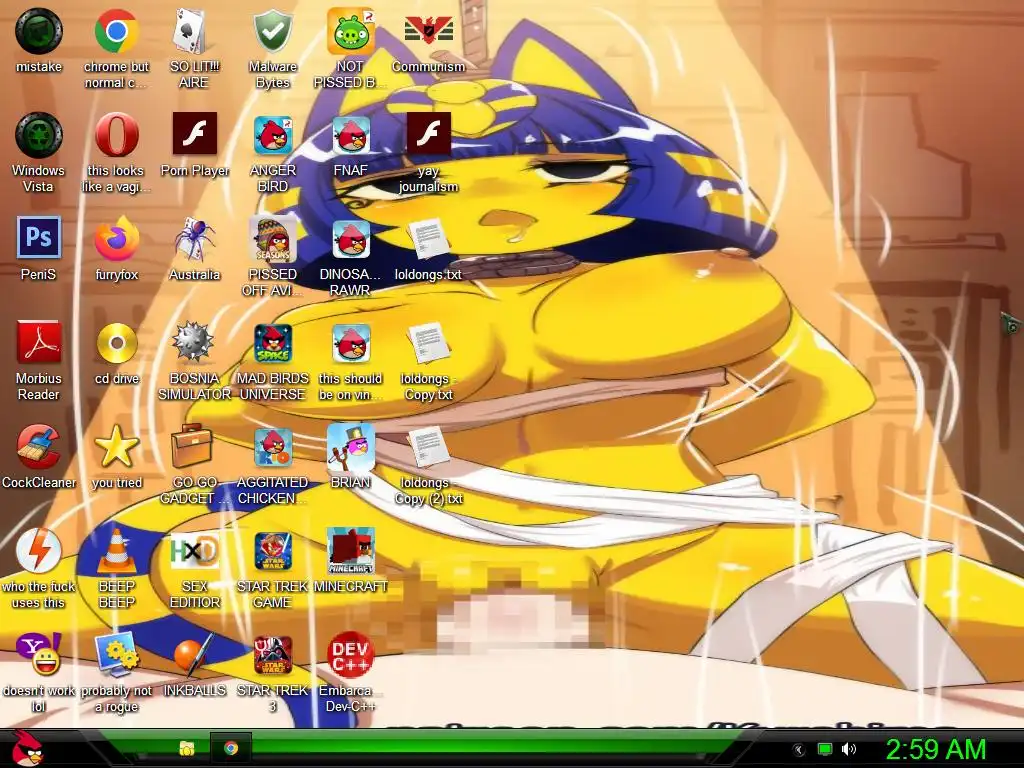Open the 'probably not a rogue' icon
Viewport: 1024px width, 768px height.
pyautogui.click(x=116, y=655)
